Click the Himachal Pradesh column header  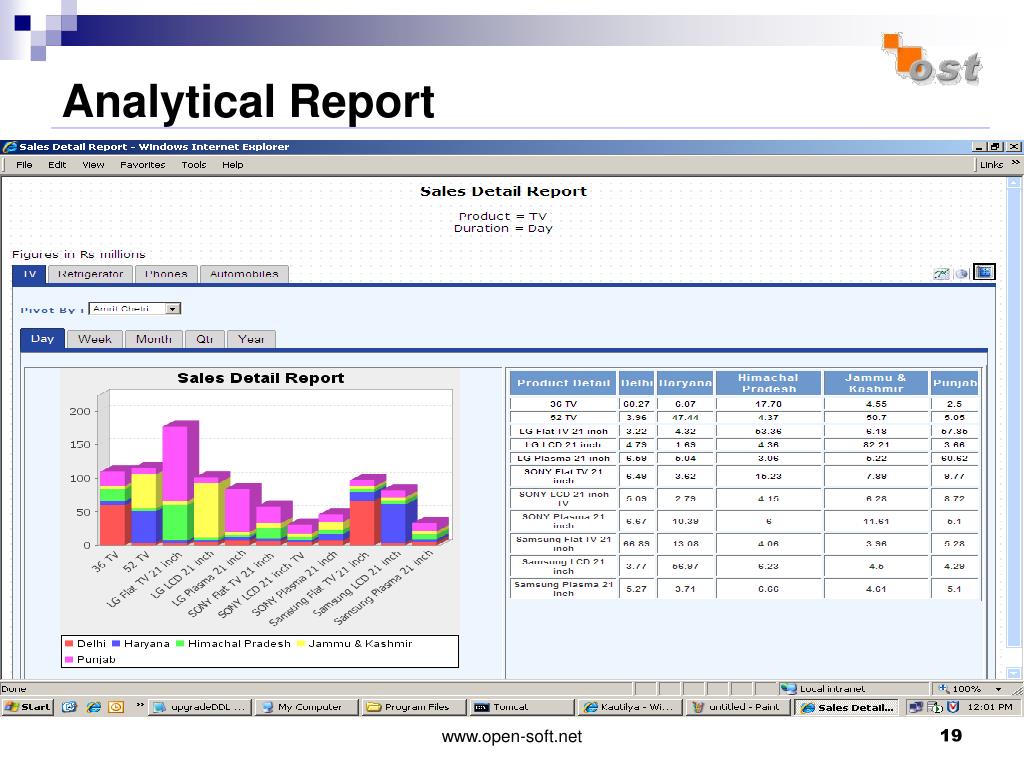768,383
